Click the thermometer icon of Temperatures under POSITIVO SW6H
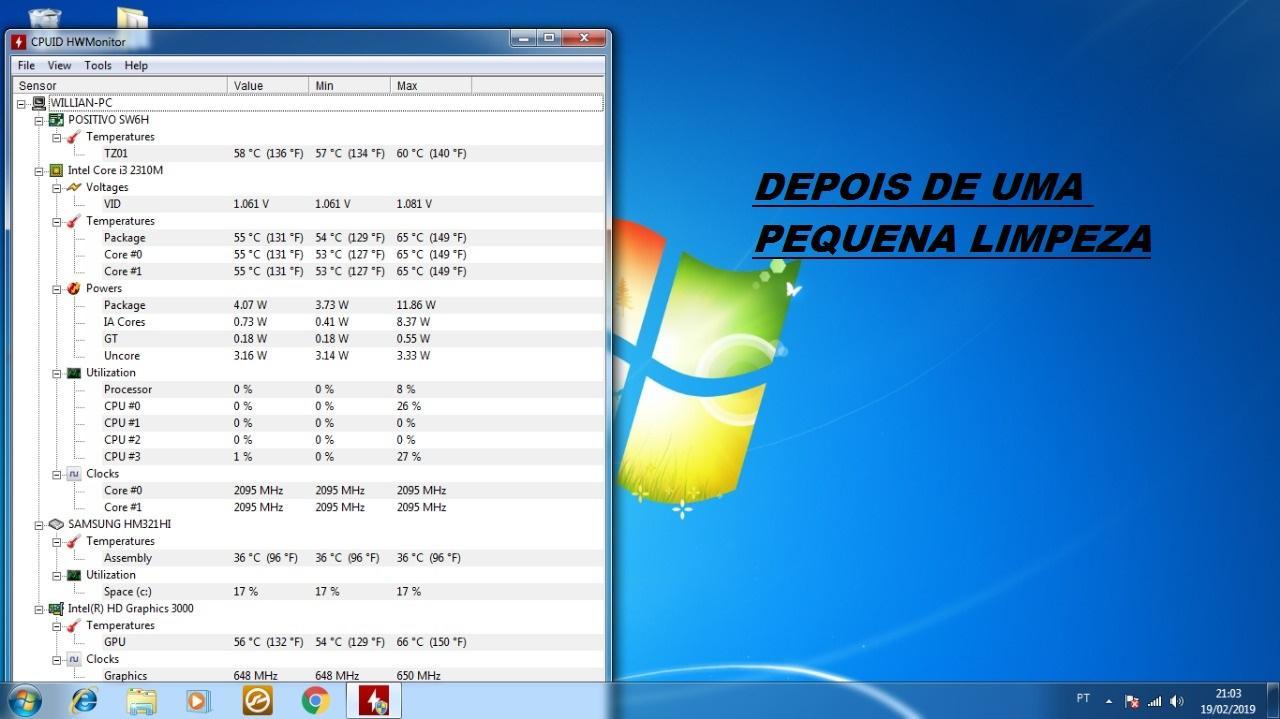The height and width of the screenshot is (719, 1280). (73, 136)
